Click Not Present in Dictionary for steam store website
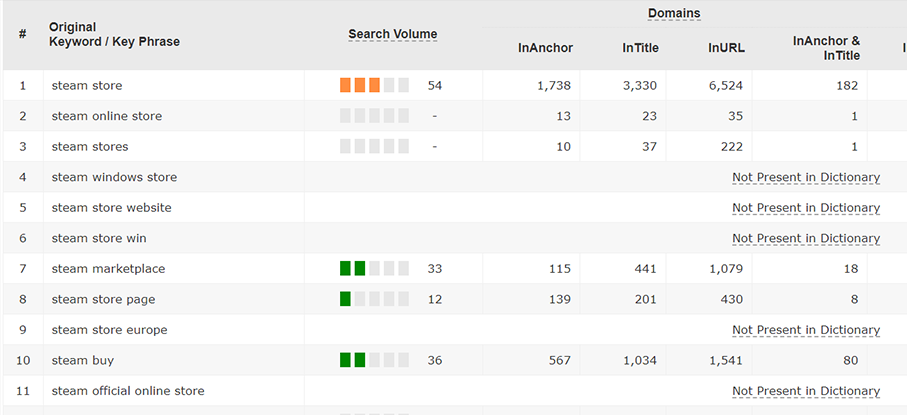Image resolution: width=907 pixels, height=415 pixels. pos(805,208)
